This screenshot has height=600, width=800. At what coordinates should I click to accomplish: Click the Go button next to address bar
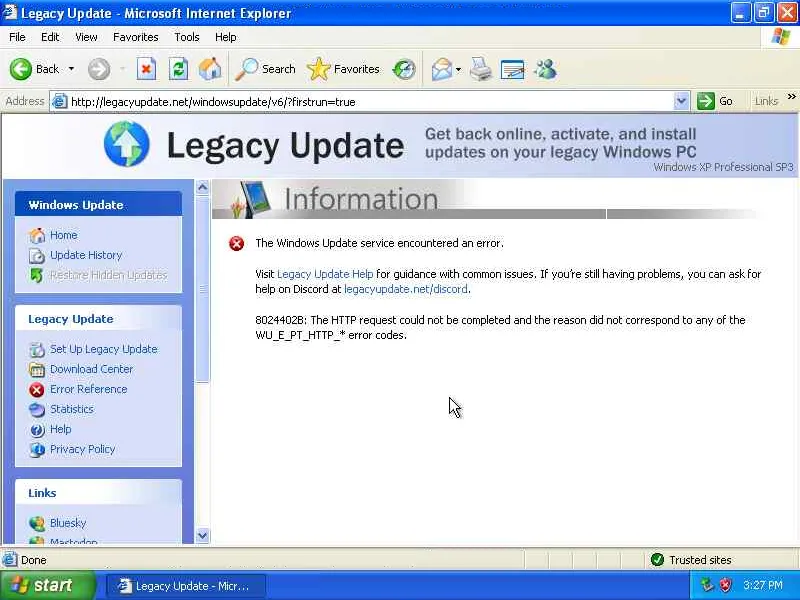coord(715,101)
